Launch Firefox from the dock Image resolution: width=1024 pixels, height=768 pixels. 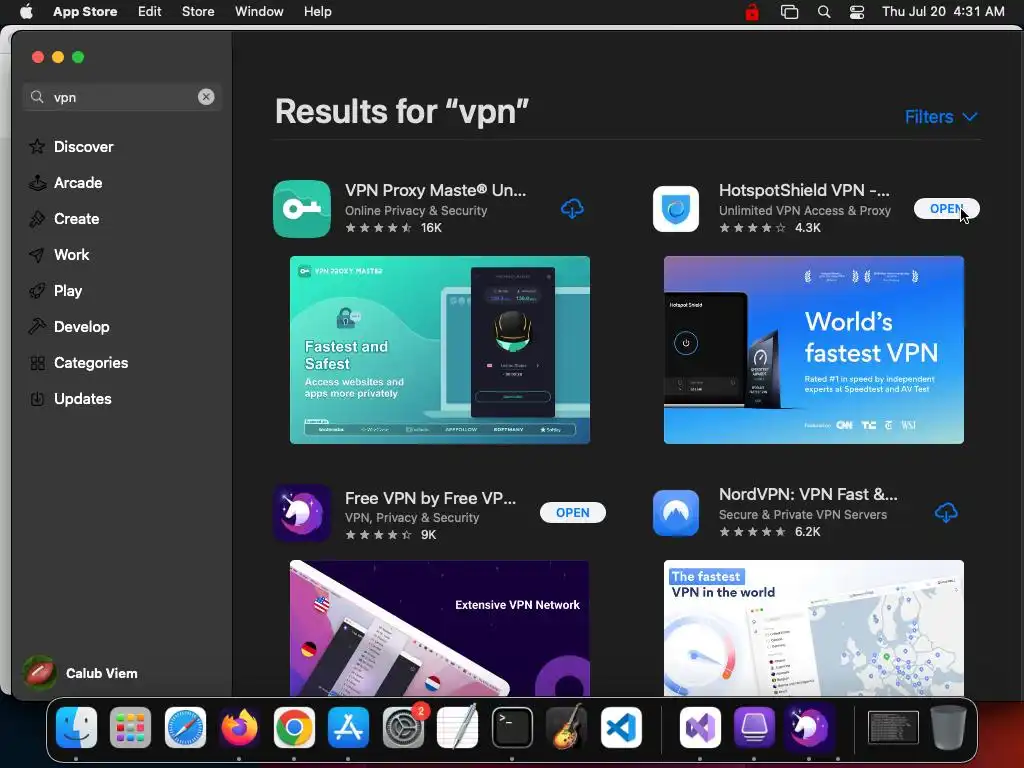pos(240,728)
